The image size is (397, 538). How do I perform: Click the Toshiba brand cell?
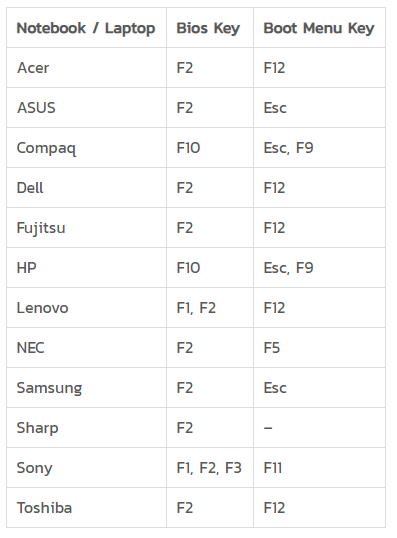[x=86, y=508]
